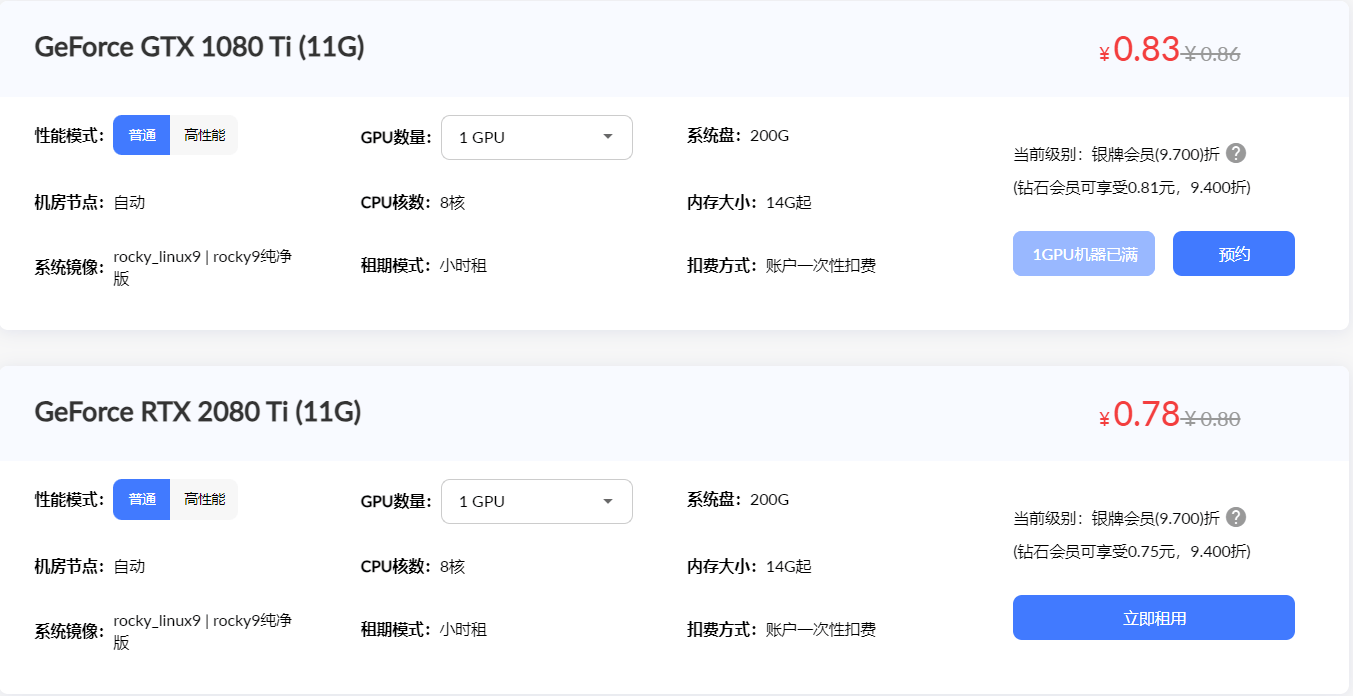
Task: Click 钻石会员可享受0.81元 discount note
Action: 1132,187
